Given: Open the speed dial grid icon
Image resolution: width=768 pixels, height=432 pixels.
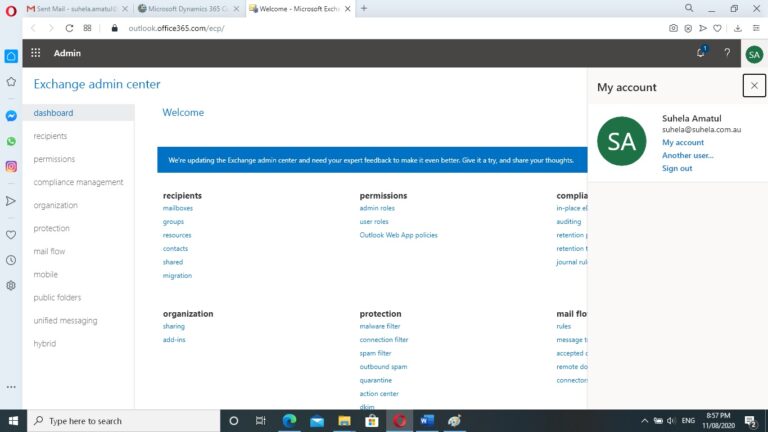Looking at the screenshot, I should (87, 28).
